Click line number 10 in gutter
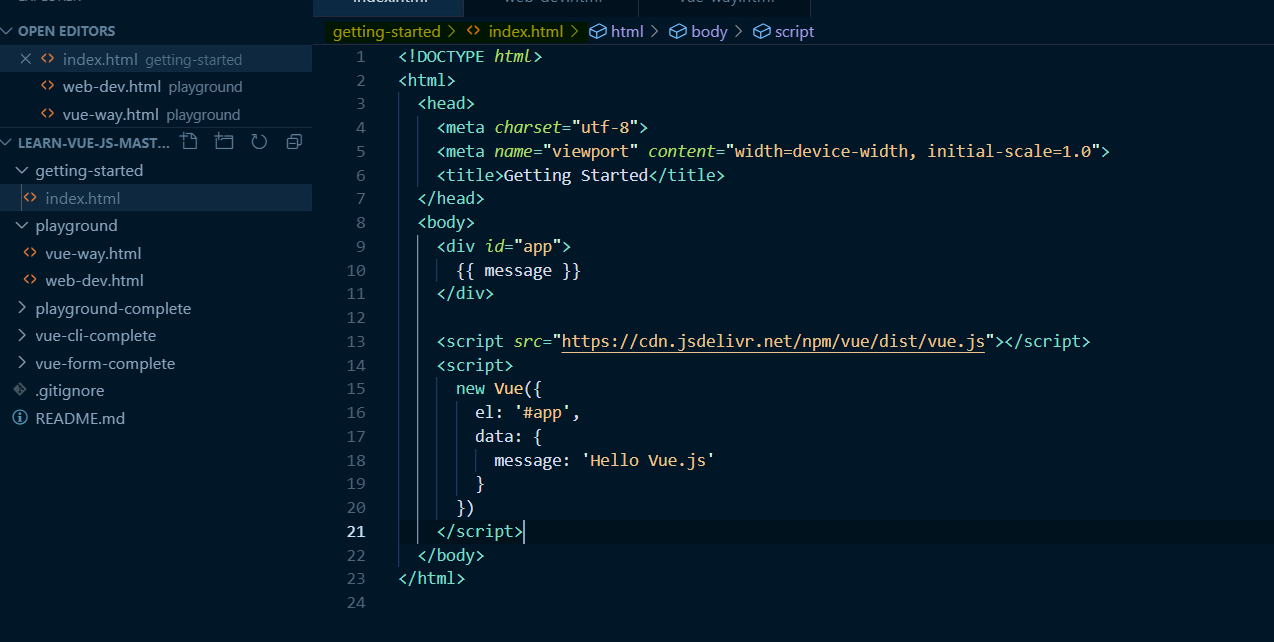 [x=356, y=270]
